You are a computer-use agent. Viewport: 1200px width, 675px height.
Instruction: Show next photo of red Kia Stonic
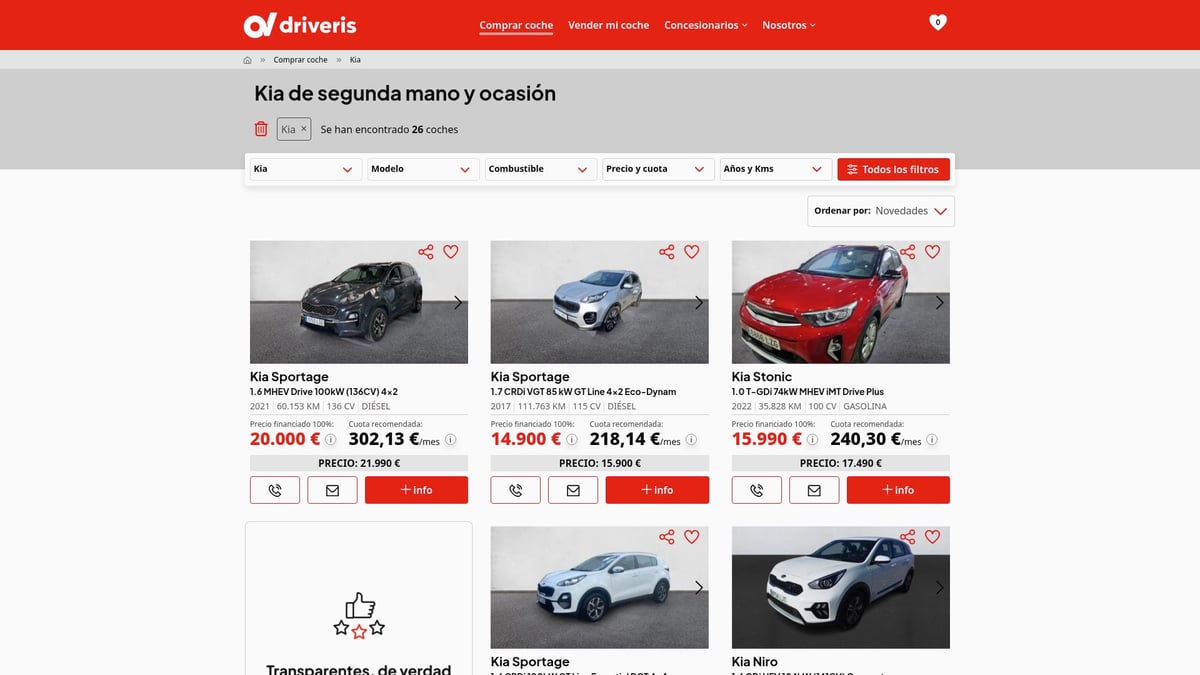pos(939,302)
